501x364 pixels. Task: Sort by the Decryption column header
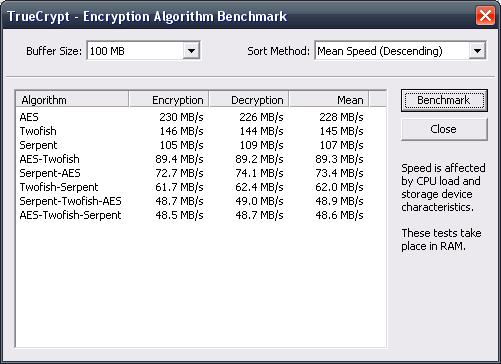click(249, 100)
